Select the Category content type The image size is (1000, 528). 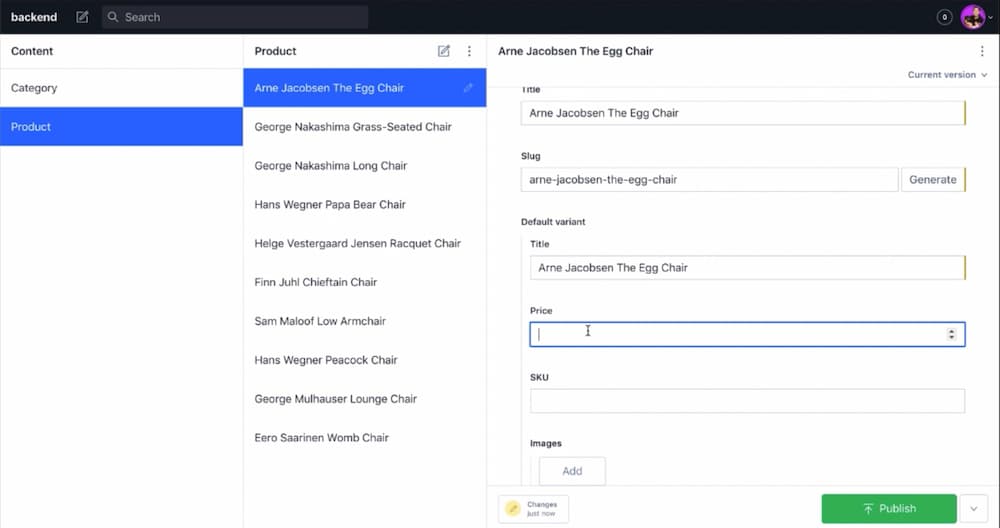click(x=121, y=88)
